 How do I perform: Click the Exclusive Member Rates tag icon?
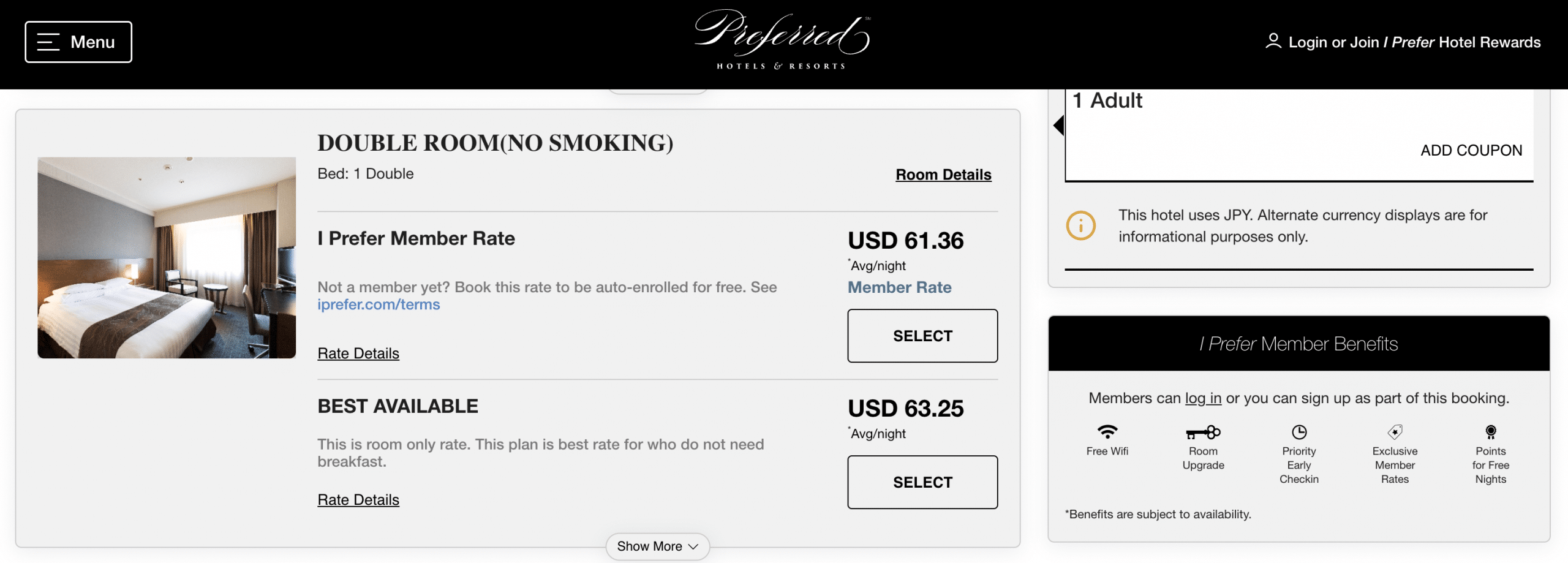[x=1395, y=432]
